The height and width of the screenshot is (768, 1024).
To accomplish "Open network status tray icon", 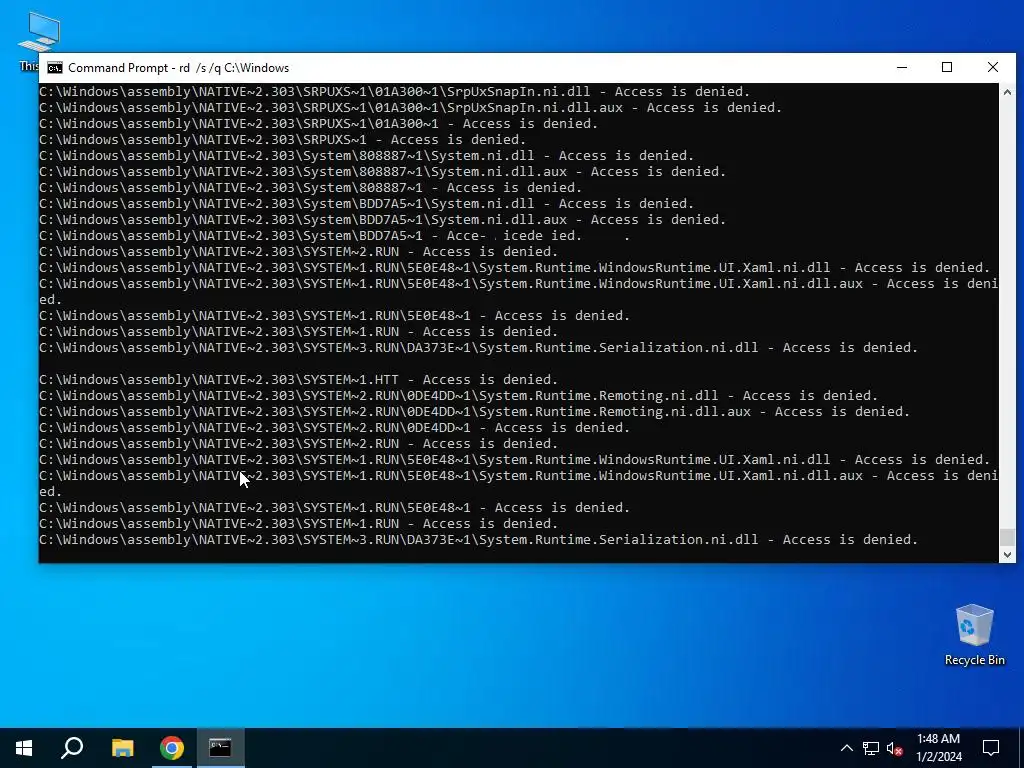I will pyautogui.click(x=871, y=748).
